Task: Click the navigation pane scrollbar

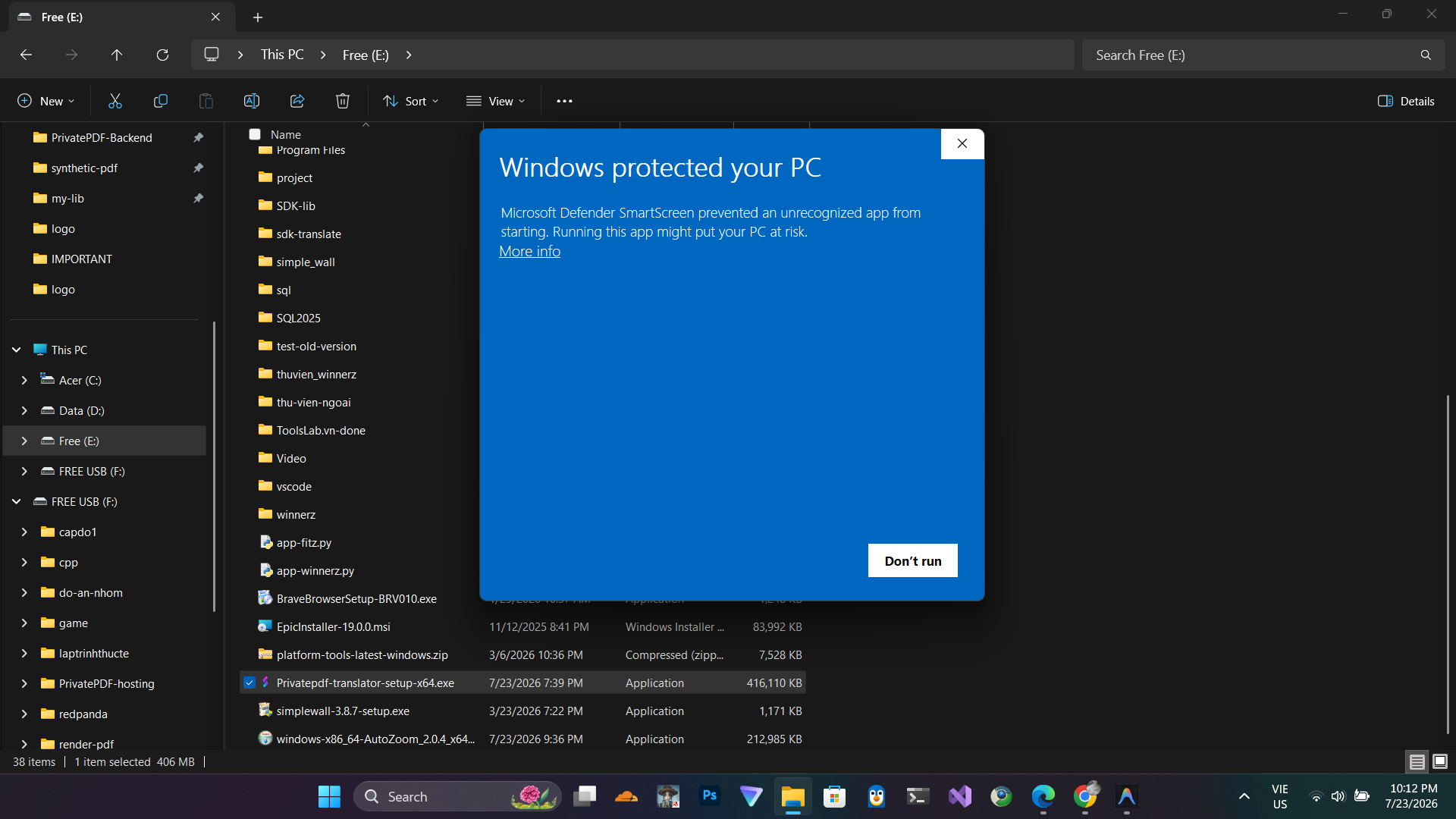Action: click(x=215, y=466)
